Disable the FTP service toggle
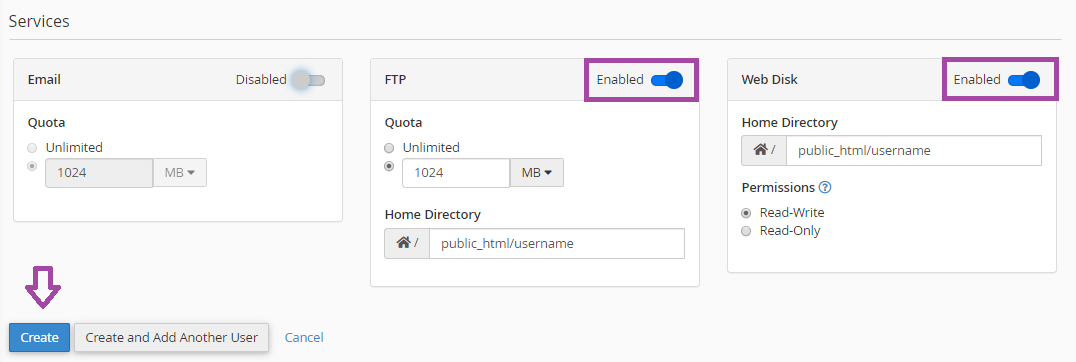The width and height of the screenshot is (1076, 362). click(667, 80)
